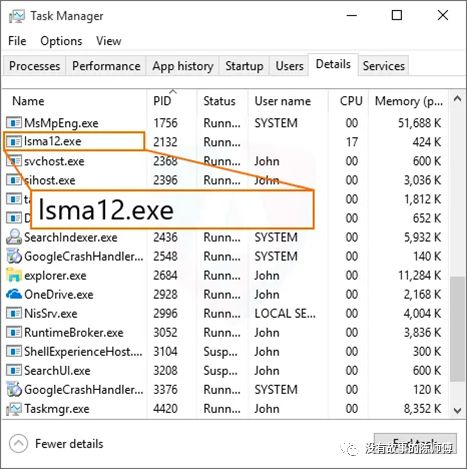Click the LOCAL SE... user name cell
Screen dimensions: 467x469
(x=285, y=314)
